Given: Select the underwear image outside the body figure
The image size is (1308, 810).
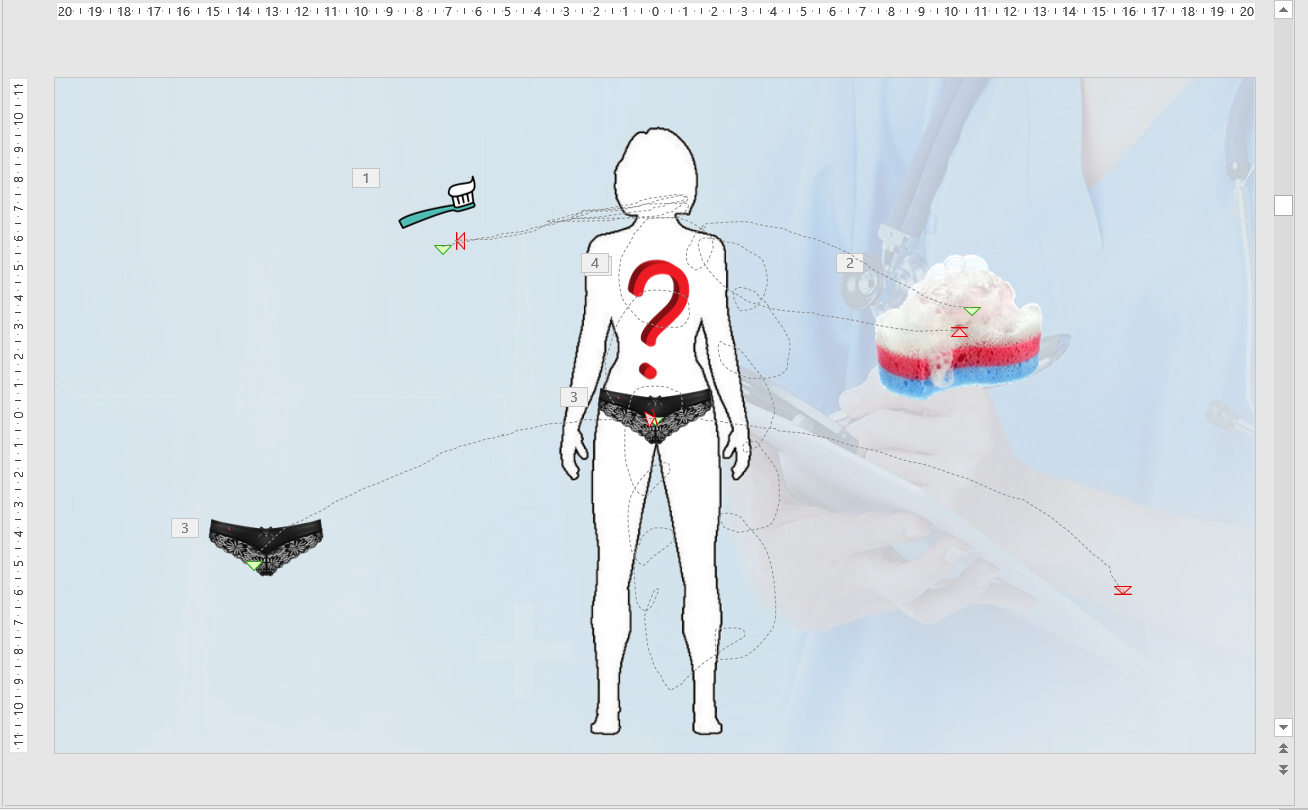Looking at the screenshot, I should pos(266,544).
